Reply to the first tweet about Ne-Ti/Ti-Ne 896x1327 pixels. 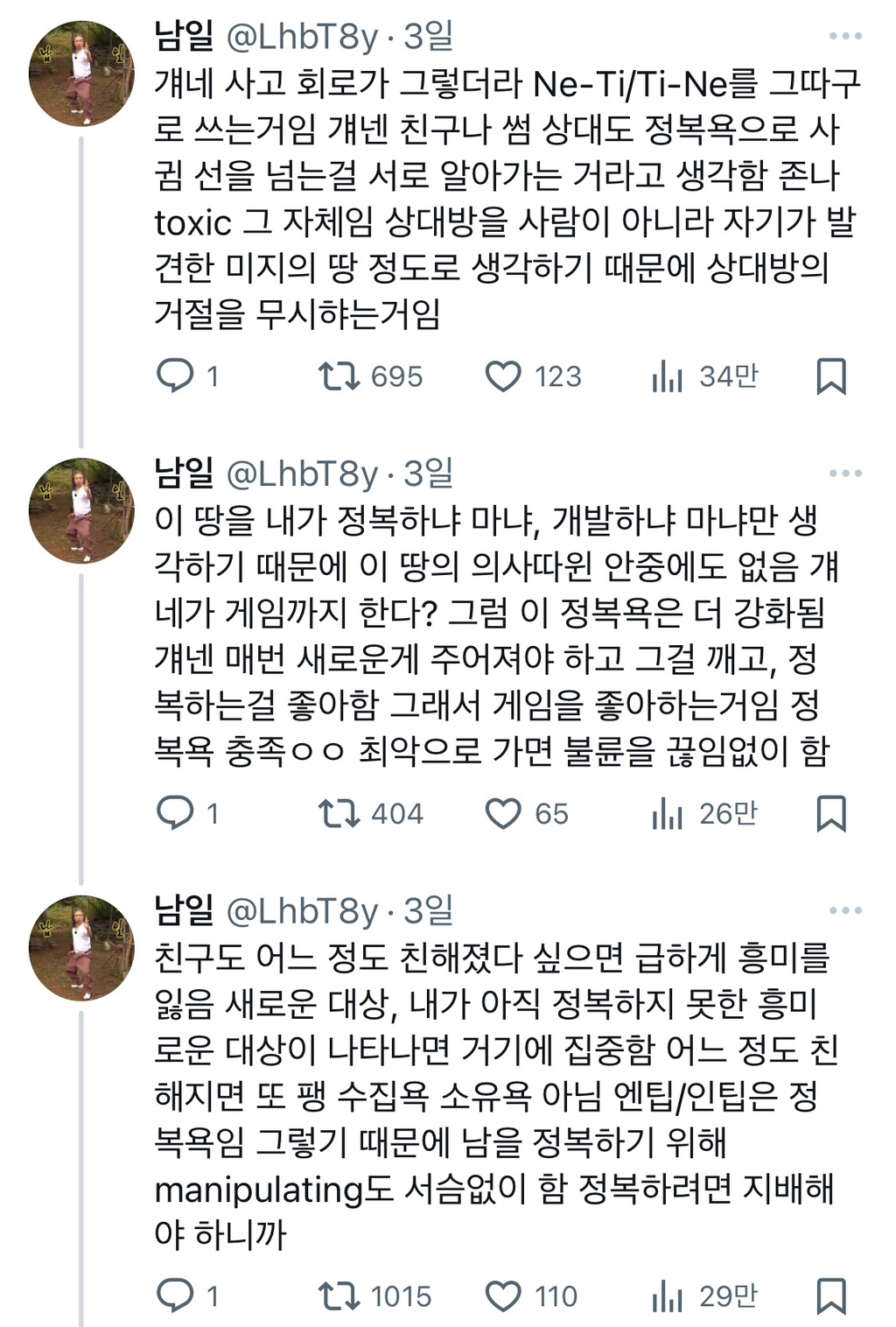coord(175,376)
